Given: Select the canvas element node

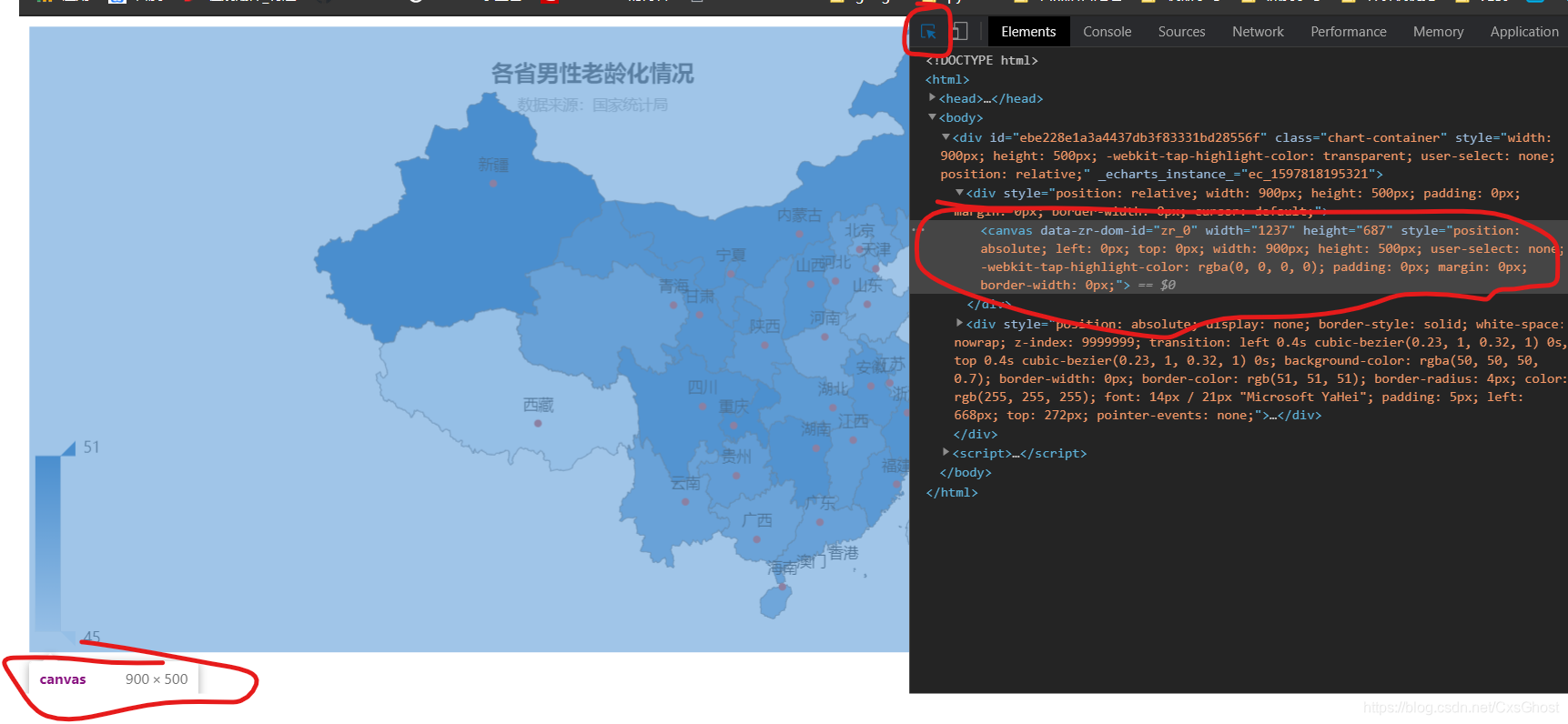Looking at the screenshot, I should [x=1239, y=257].
